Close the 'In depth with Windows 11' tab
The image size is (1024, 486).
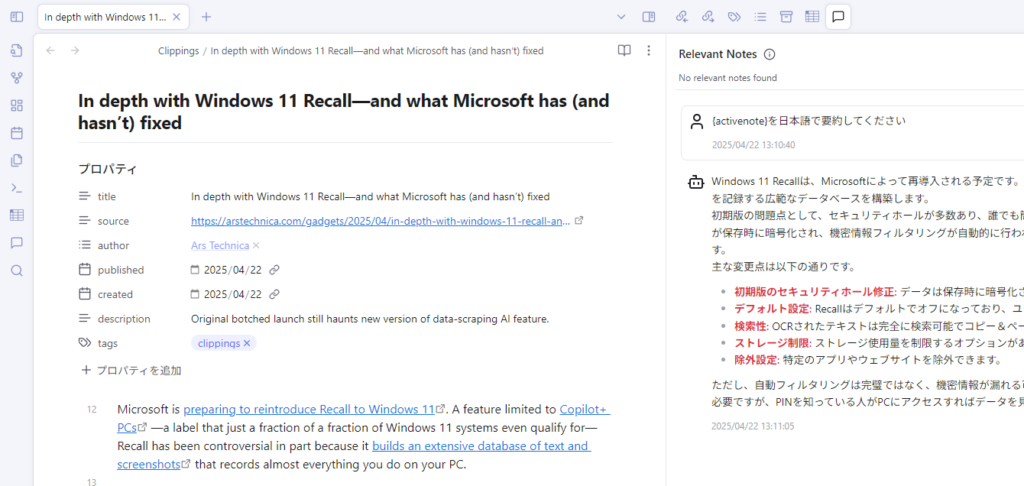tap(176, 17)
